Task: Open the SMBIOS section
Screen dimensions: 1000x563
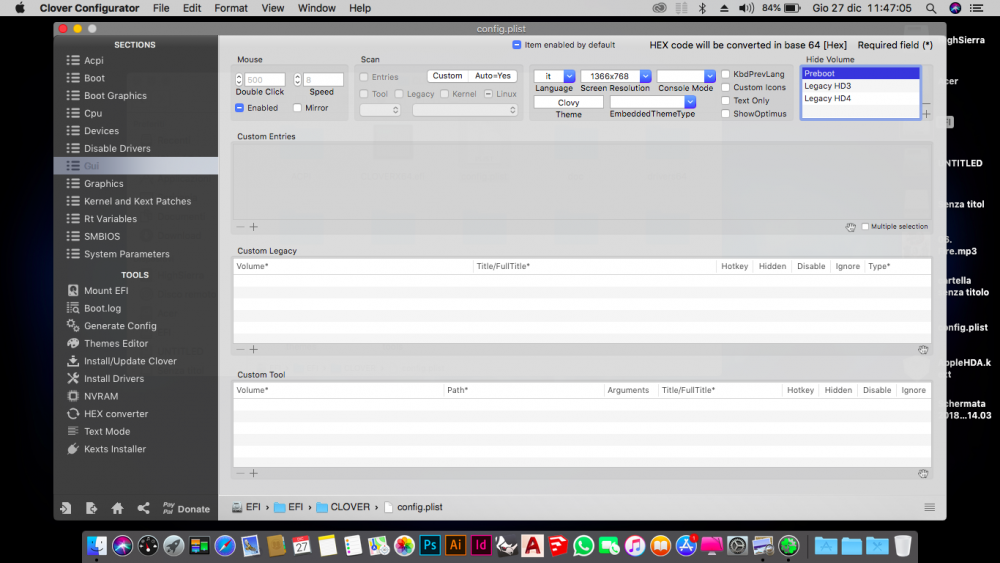Action: pos(101,236)
